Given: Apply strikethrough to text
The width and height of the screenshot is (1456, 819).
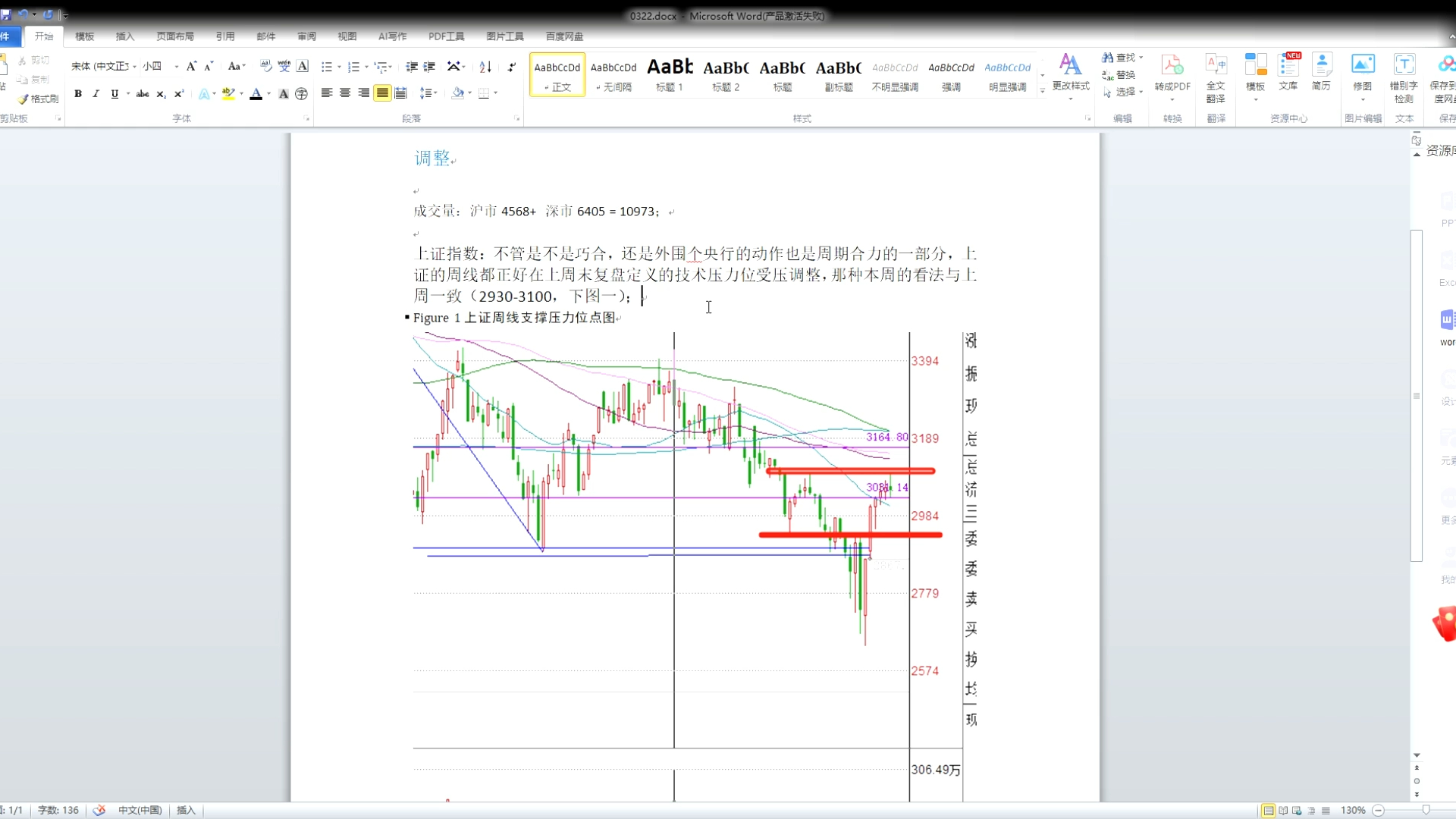Looking at the screenshot, I should (x=143, y=94).
